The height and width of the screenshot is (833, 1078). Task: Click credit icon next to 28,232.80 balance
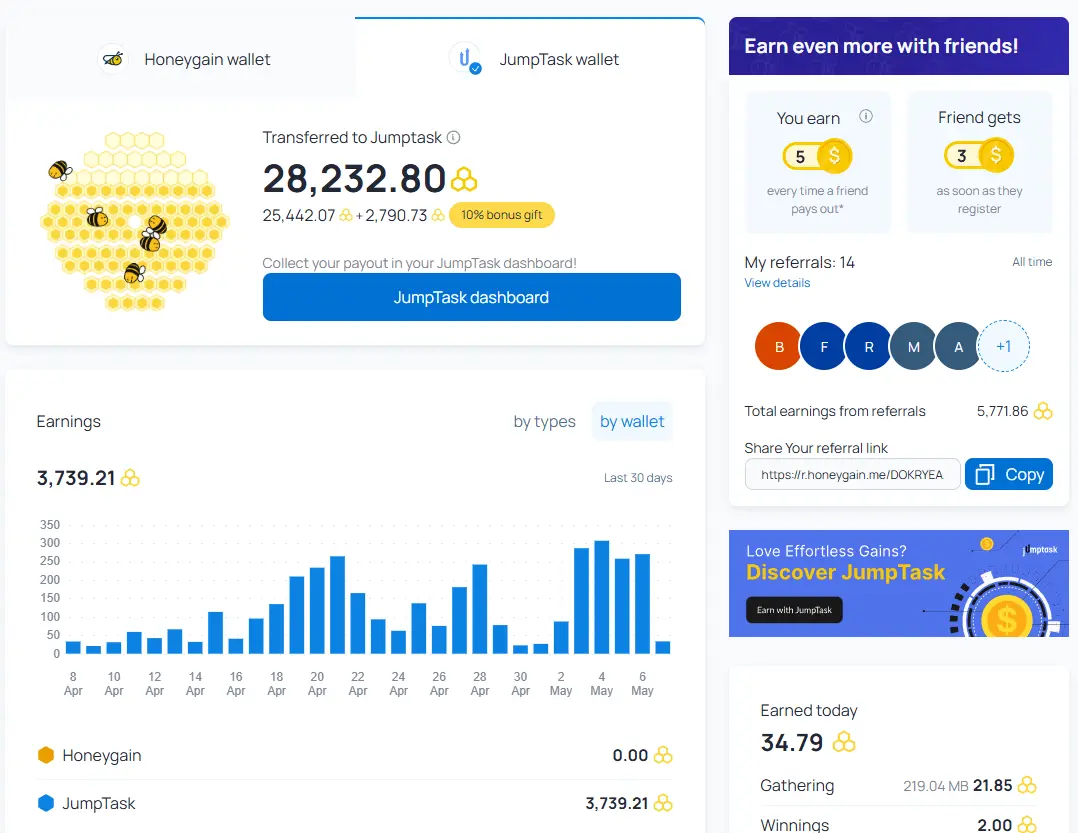(464, 179)
